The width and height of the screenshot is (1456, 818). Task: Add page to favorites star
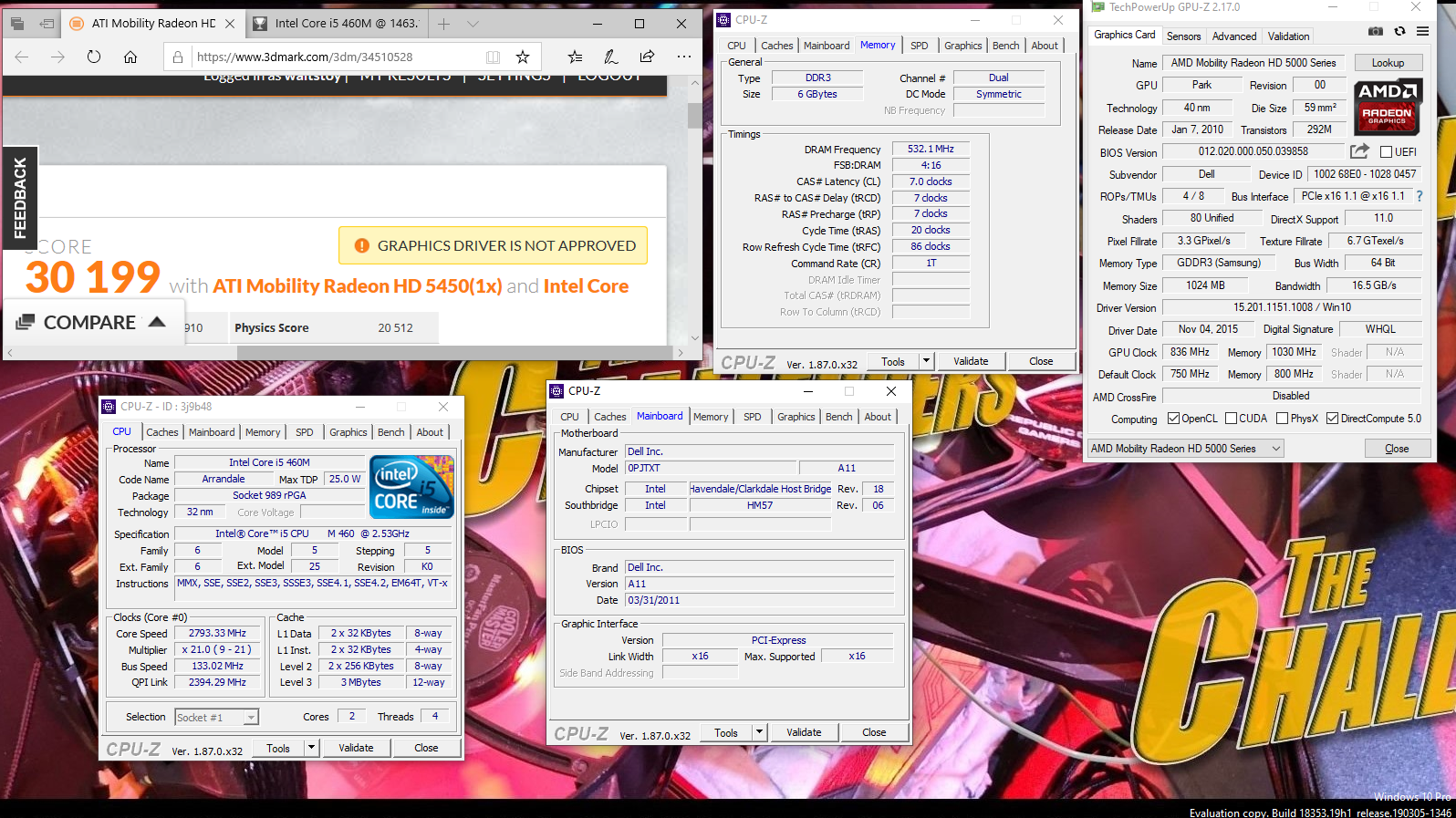coord(523,57)
